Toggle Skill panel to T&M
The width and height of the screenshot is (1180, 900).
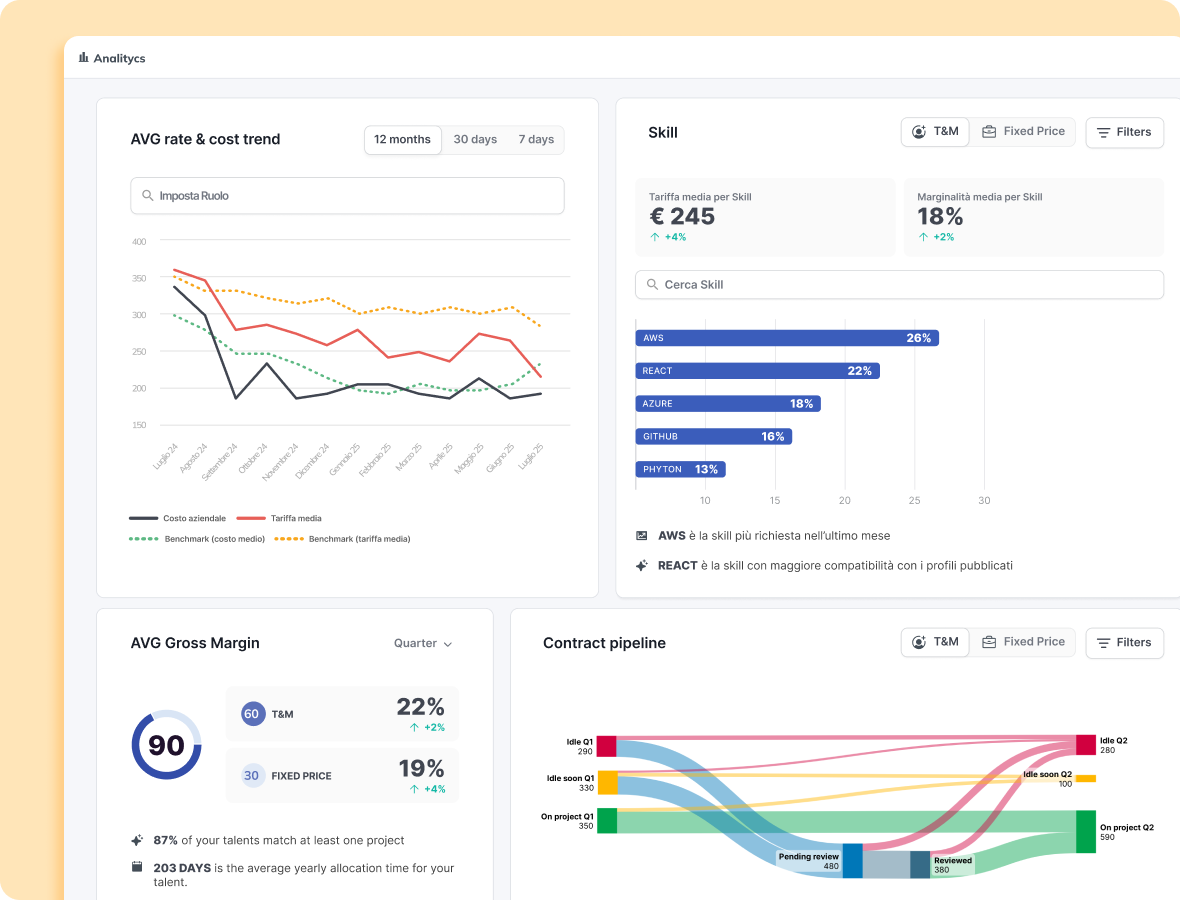[935, 132]
